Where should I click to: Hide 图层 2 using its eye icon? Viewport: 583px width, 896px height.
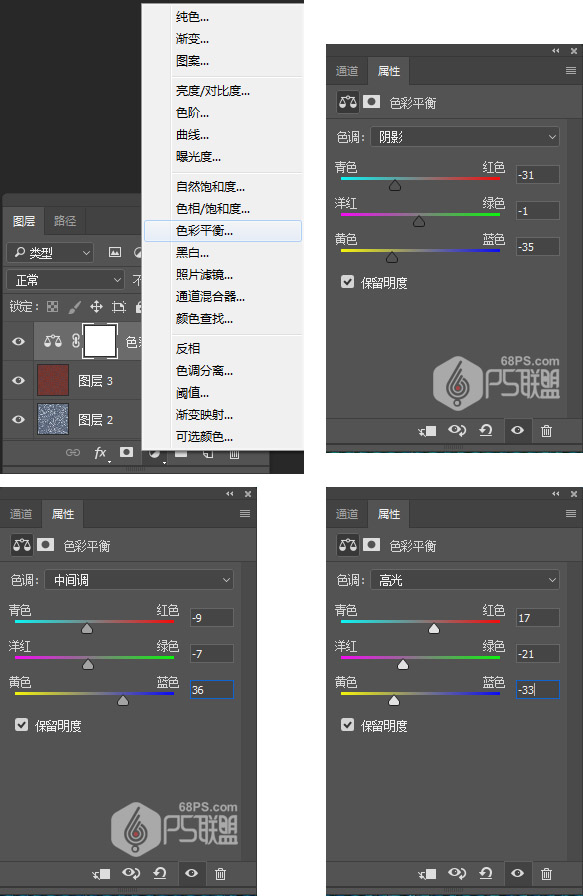[x=18, y=419]
